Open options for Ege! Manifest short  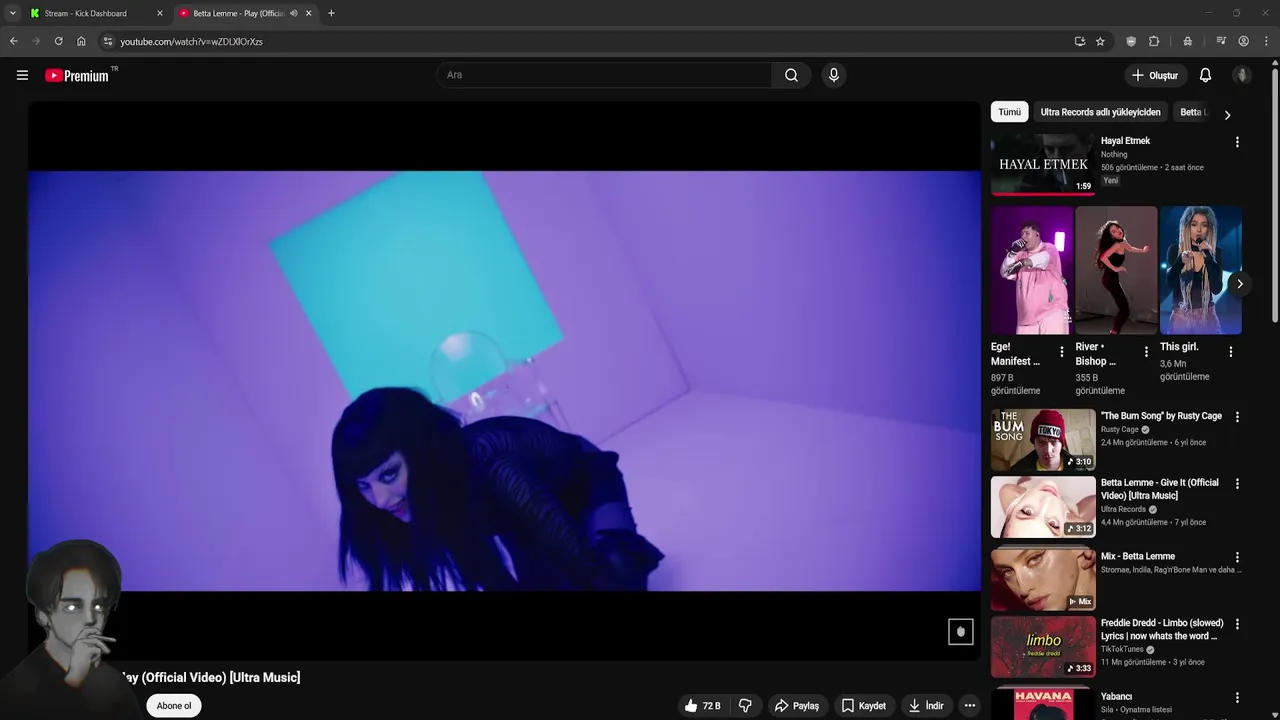click(1062, 352)
